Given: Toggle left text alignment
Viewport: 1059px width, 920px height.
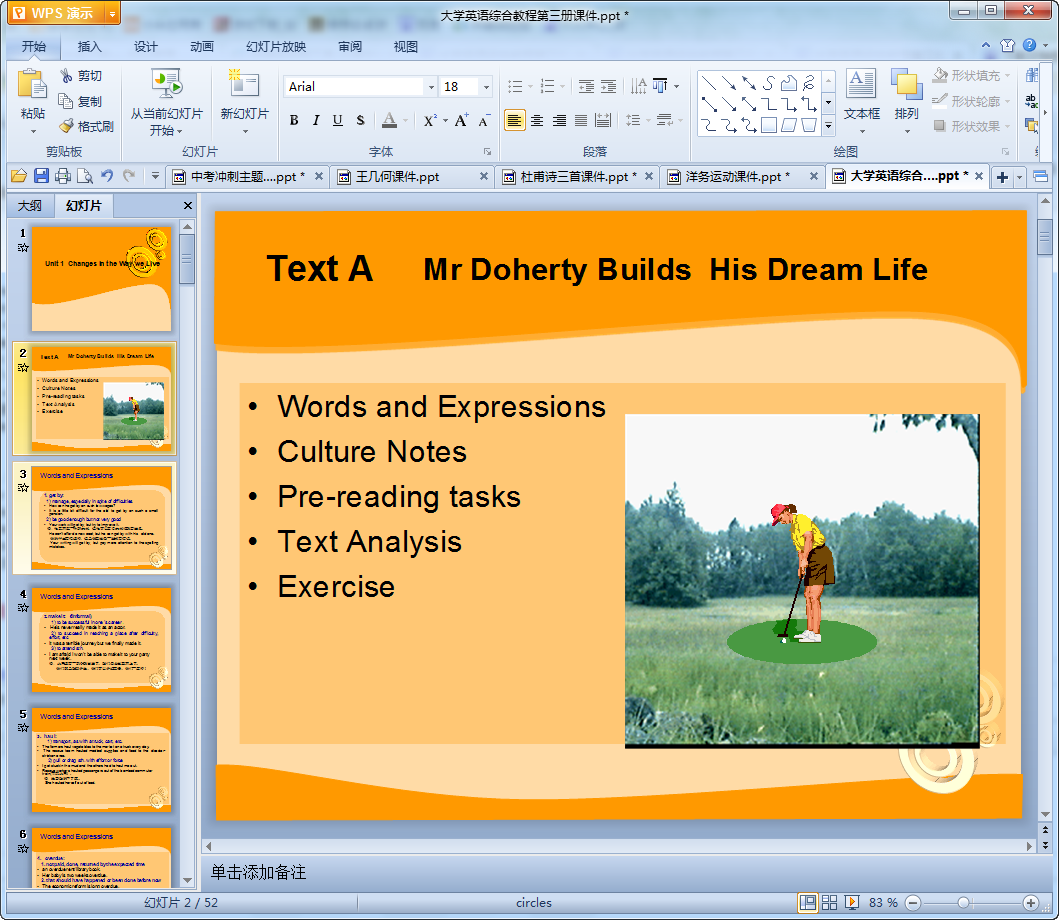Looking at the screenshot, I should coord(515,120).
